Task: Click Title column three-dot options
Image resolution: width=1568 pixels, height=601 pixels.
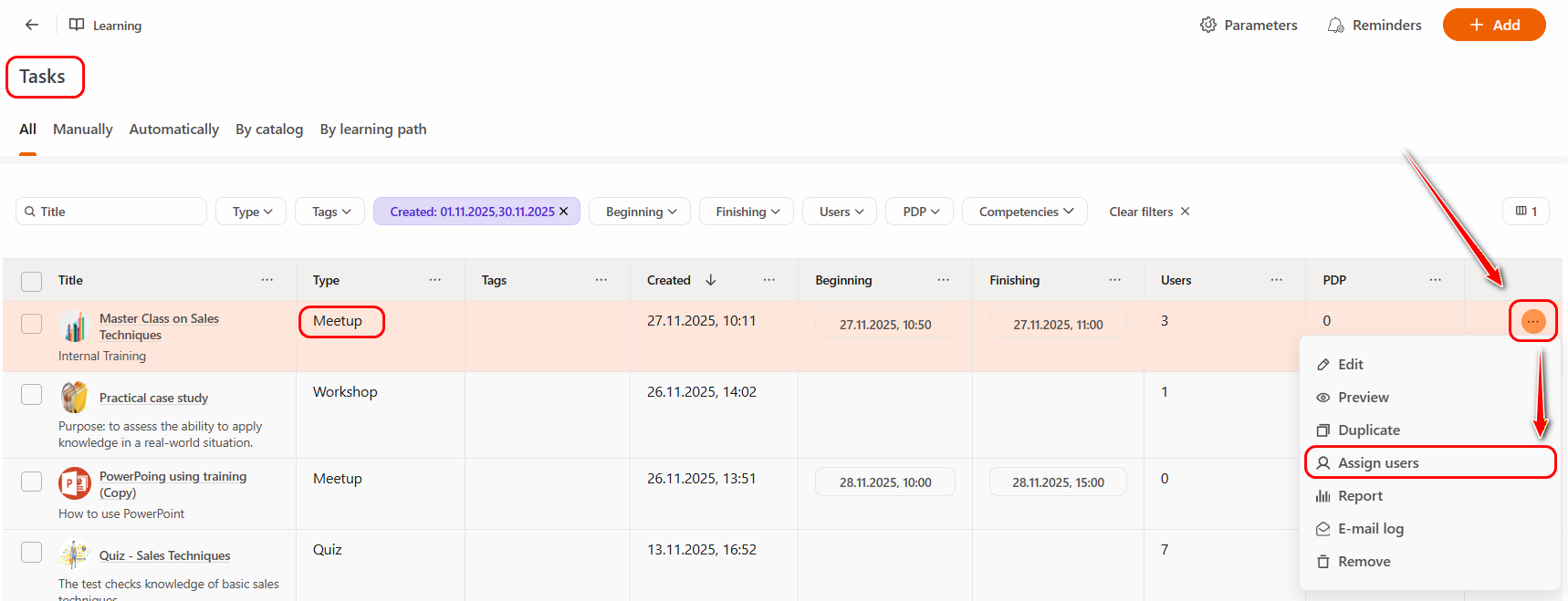Action: (x=267, y=280)
